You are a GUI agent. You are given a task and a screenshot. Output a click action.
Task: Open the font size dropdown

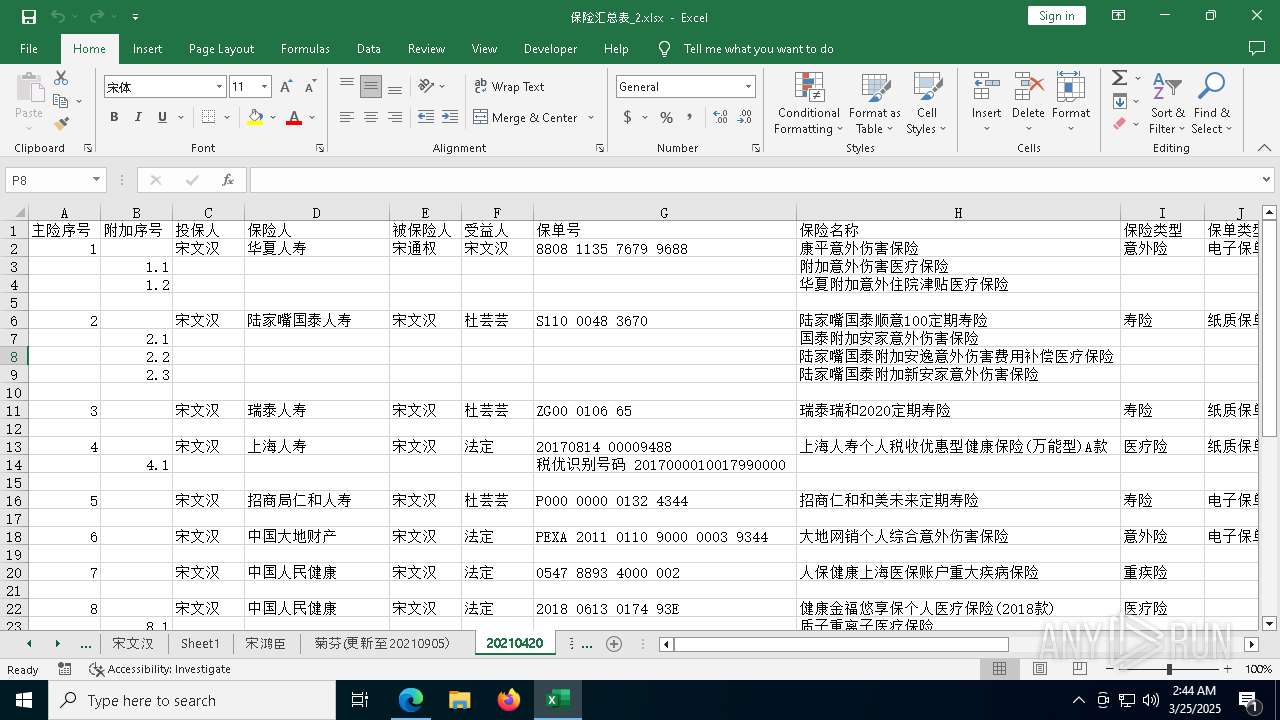click(264, 87)
